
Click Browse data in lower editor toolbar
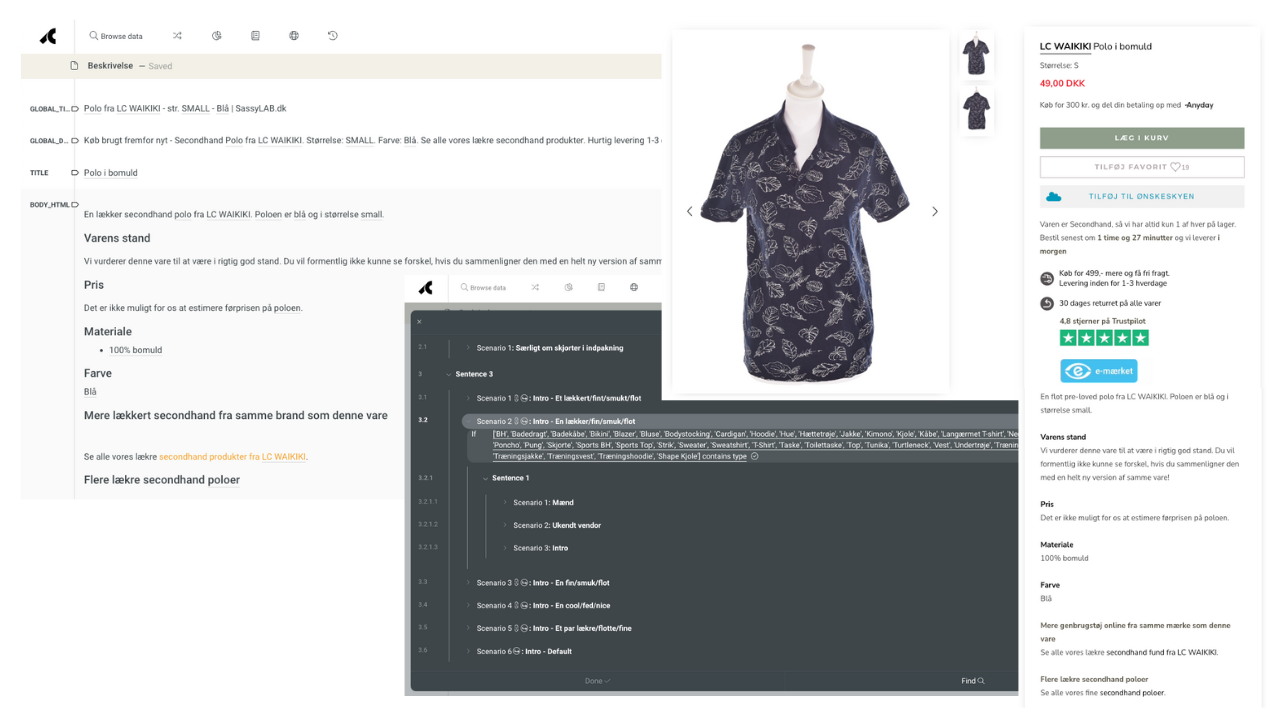[483, 287]
